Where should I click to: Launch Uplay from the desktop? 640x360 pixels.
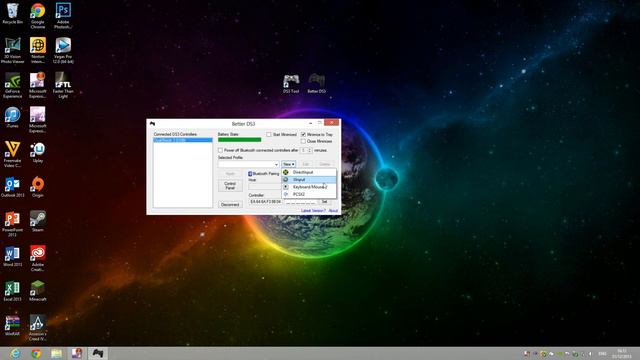point(38,152)
